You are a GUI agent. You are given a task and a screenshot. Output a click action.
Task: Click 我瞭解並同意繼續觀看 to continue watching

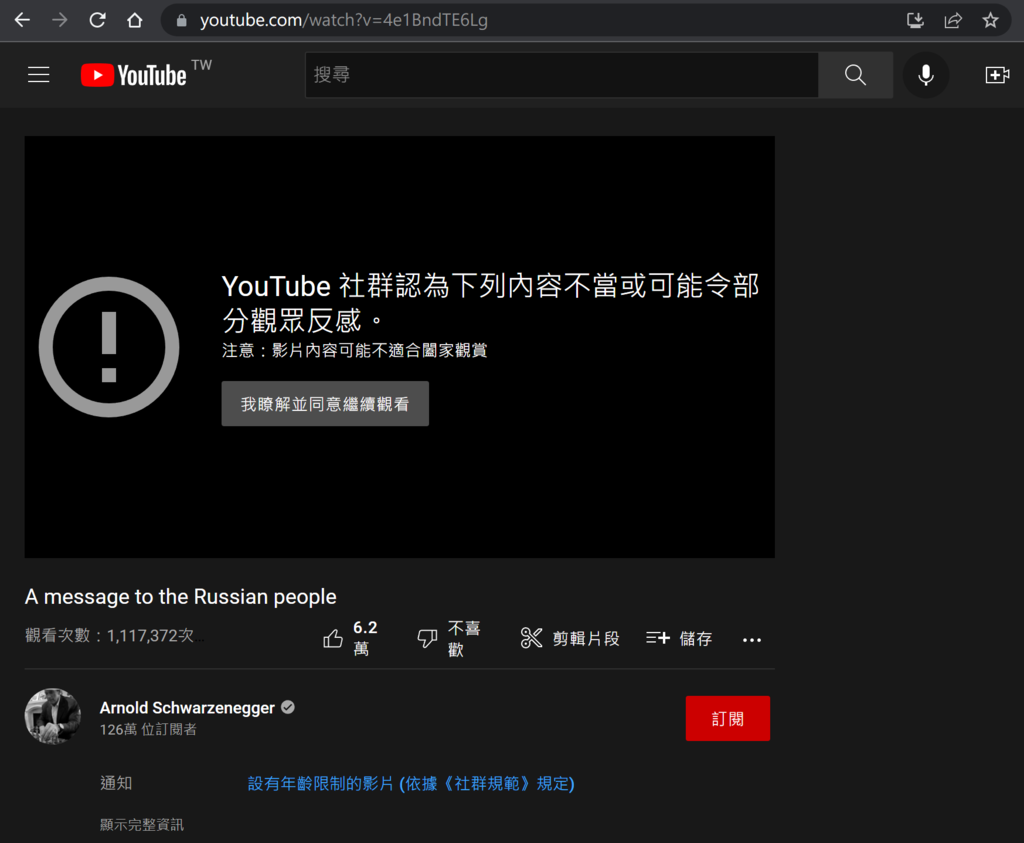[x=325, y=404]
